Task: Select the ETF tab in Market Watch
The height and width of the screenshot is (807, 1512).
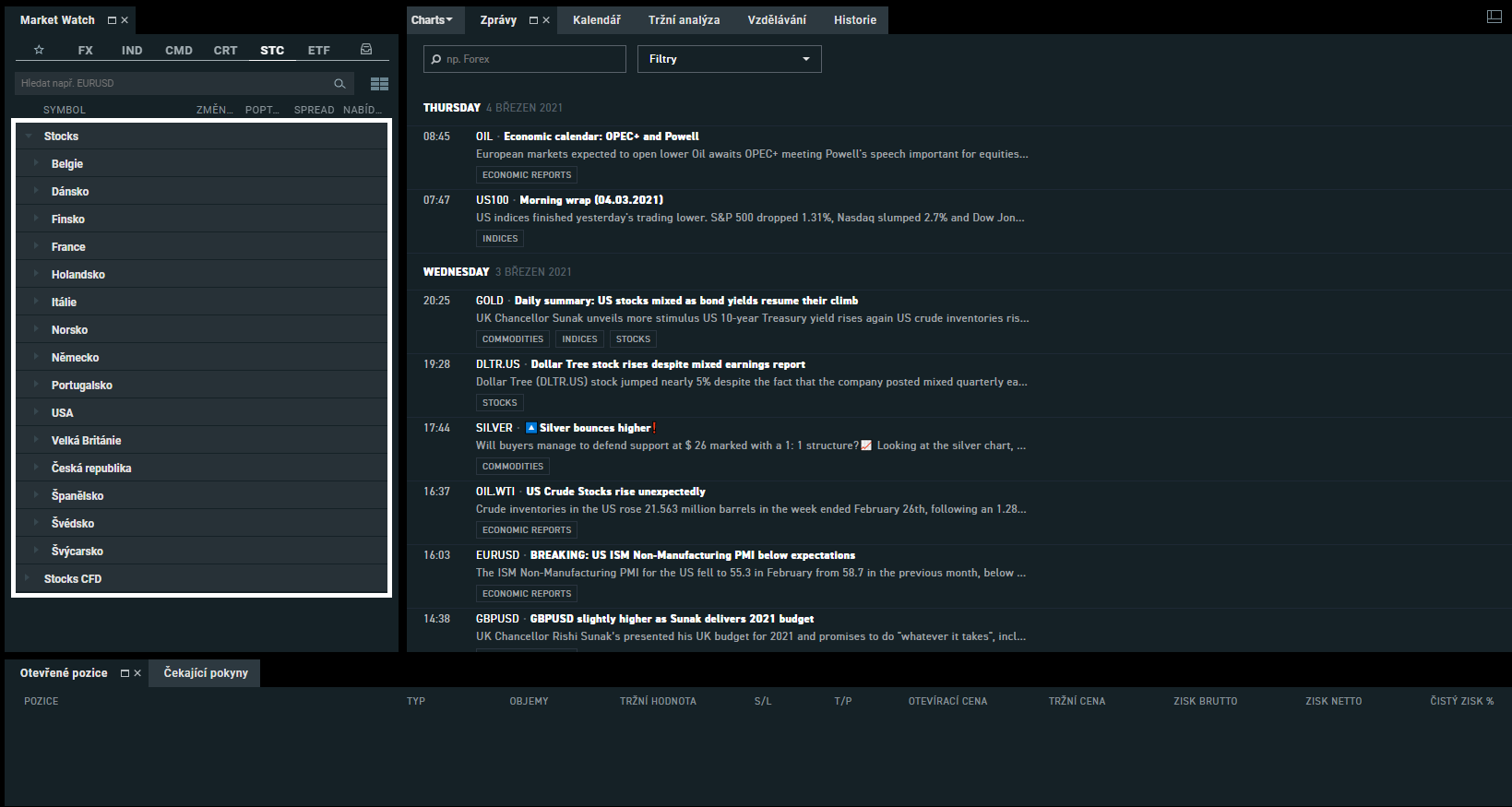Action: pyautogui.click(x=319, y=51)
